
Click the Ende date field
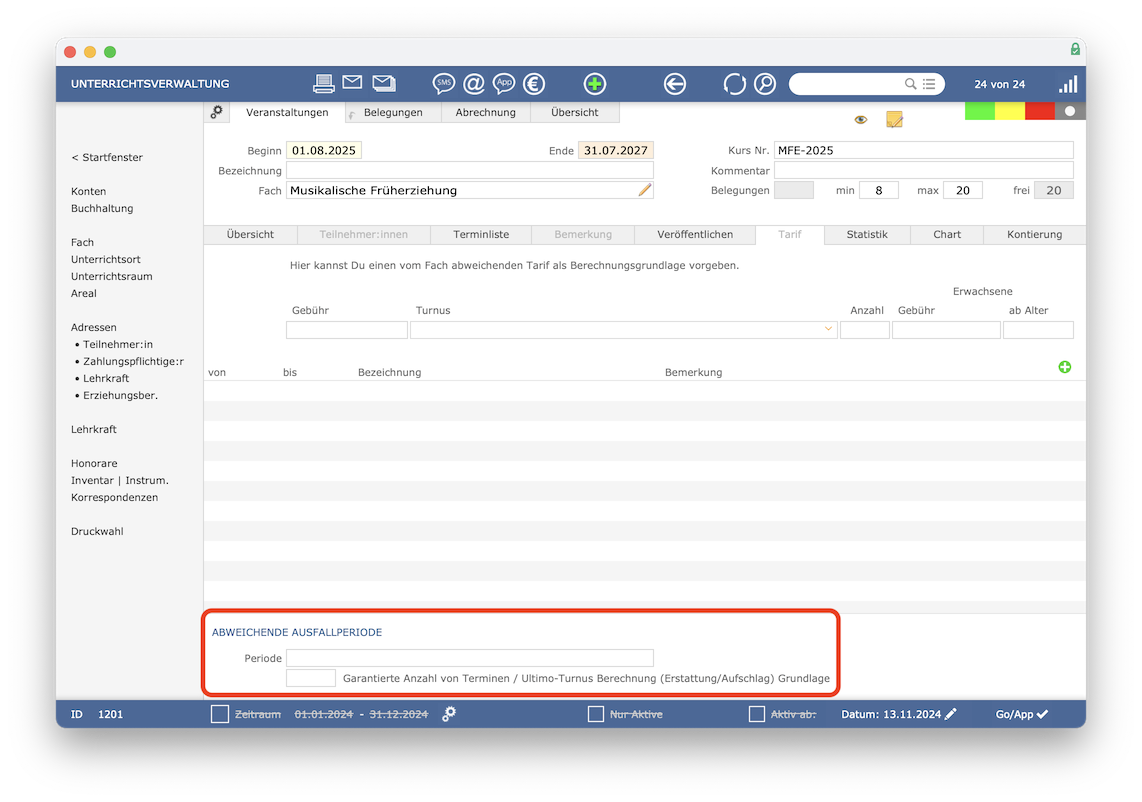(x=615, y=150)
